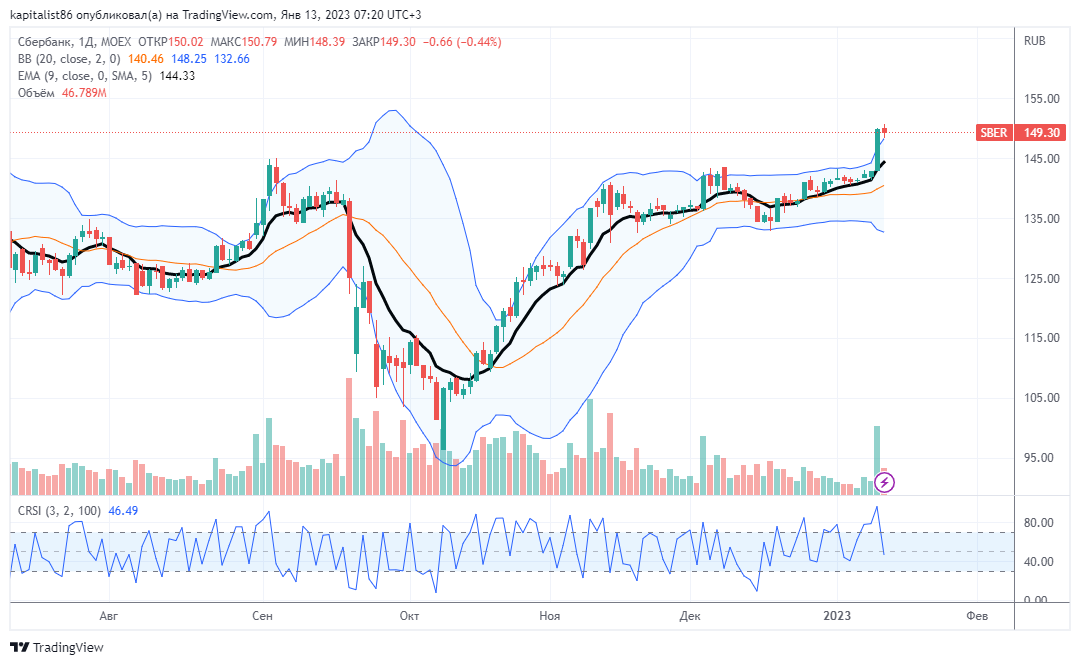Click the 40.00 CRSI axis label
Image resolution: width=1080 pixels, height=665 pixels.
tap(1039, 562)
